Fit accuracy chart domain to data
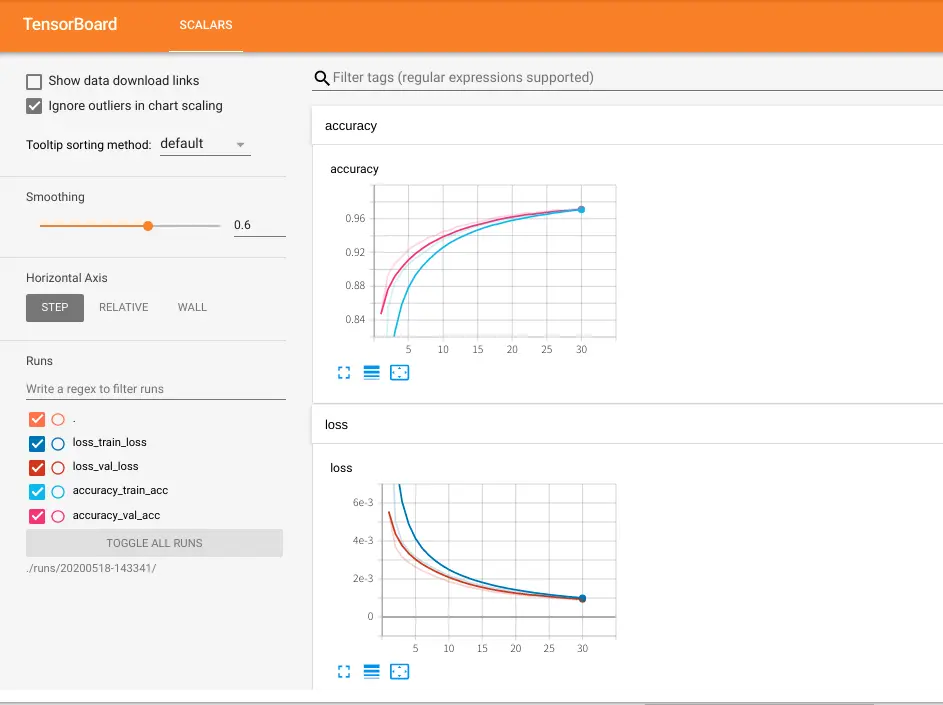The image size is (943, 705). (x=399, y=373)
